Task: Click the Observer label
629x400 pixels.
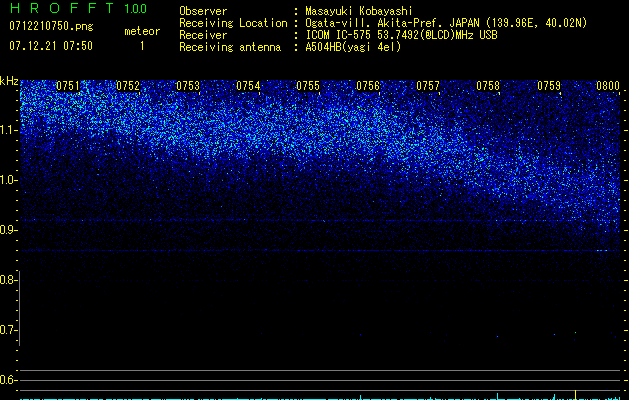Action: click(x=203, y=11)
